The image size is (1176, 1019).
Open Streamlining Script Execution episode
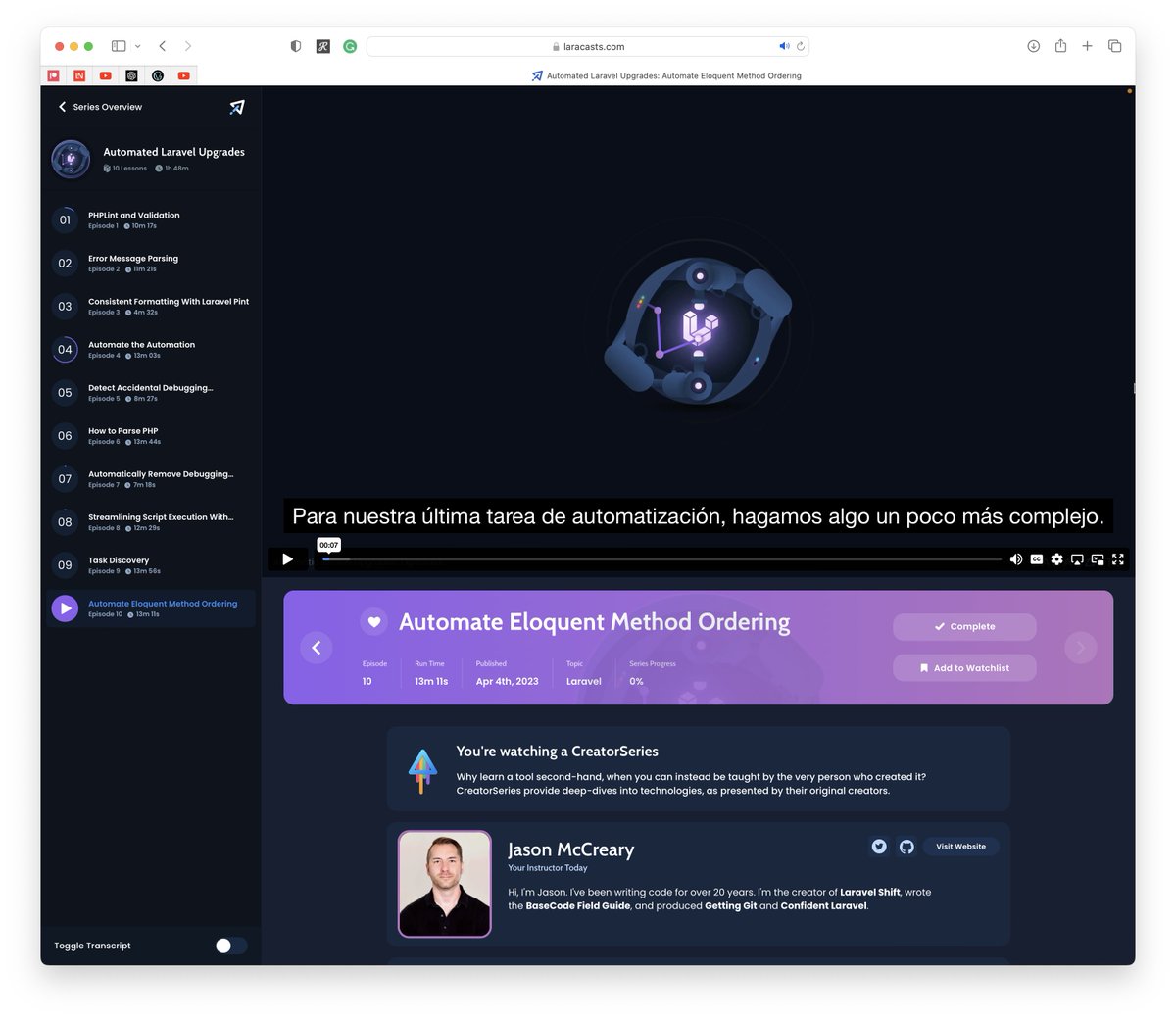tap(152, 521)
